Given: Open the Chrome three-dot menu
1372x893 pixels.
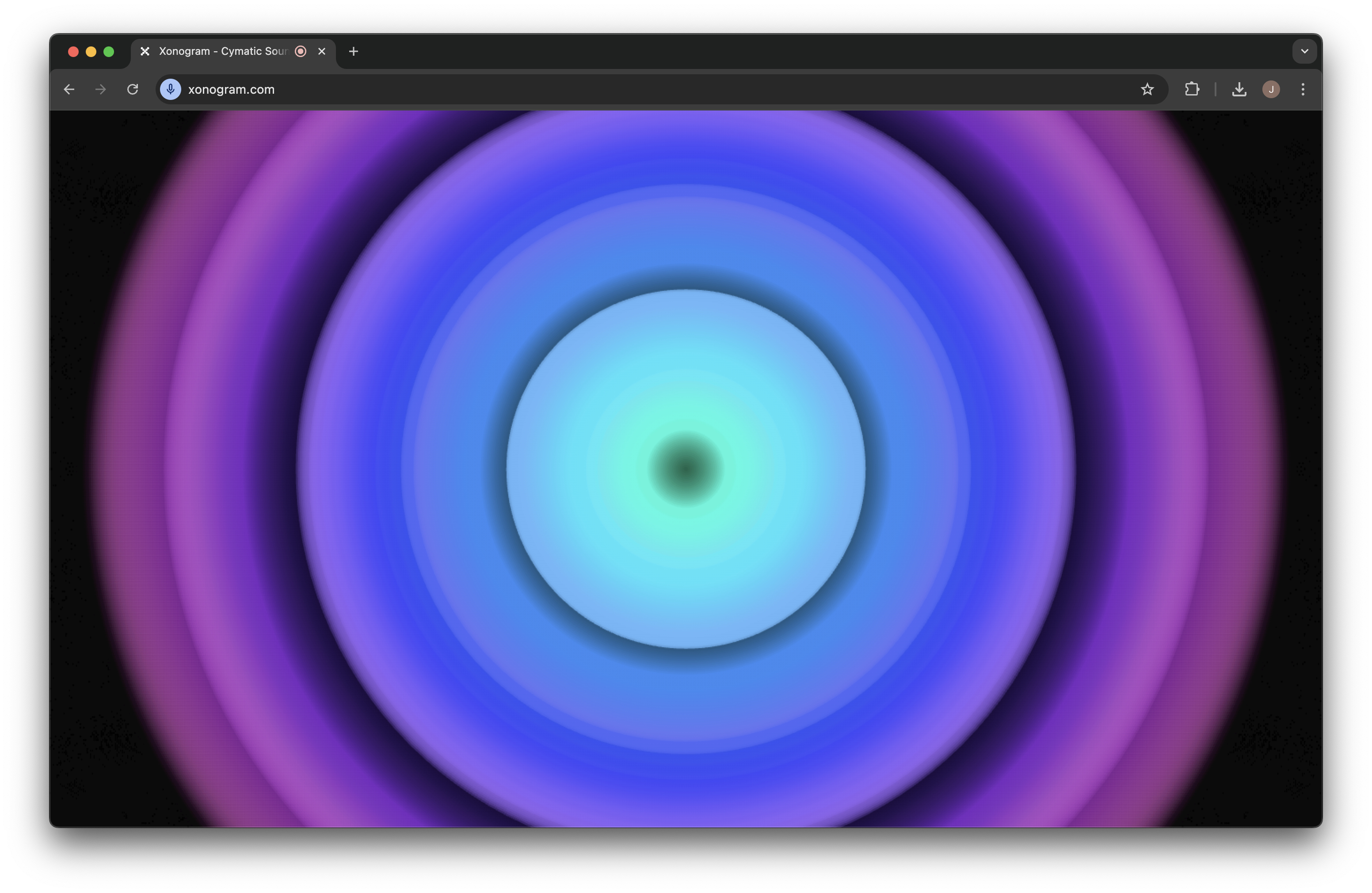Looking at the screenshot, I should (1303, 89).
